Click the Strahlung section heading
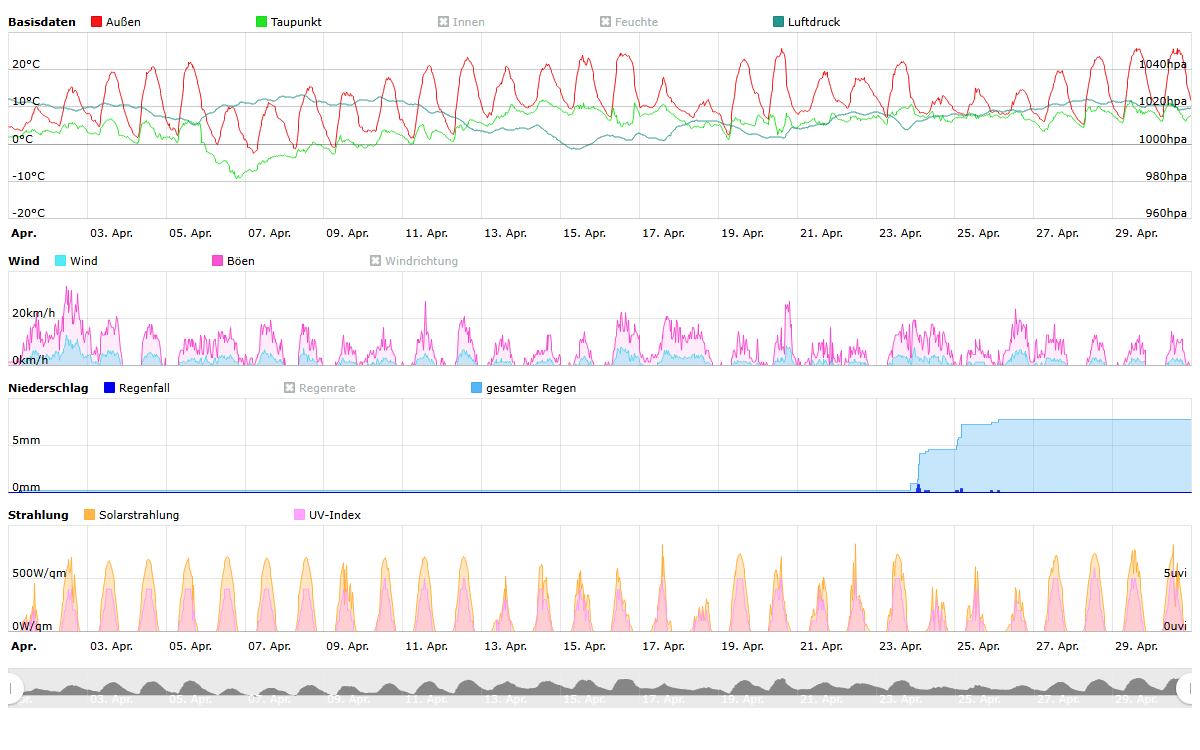Viewport: 1200px width, 750px height. [38, 515]
